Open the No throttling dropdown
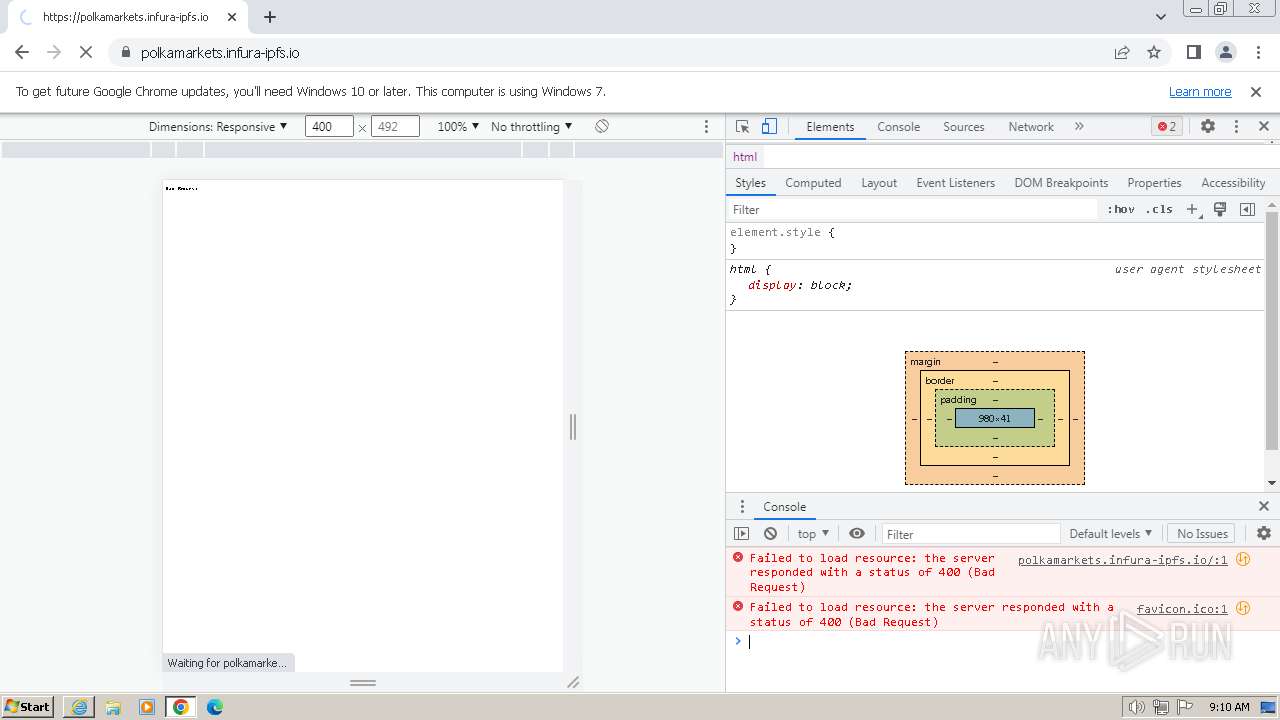Image resolution: width=1280 pixels, height=720 pixels. 532,127
